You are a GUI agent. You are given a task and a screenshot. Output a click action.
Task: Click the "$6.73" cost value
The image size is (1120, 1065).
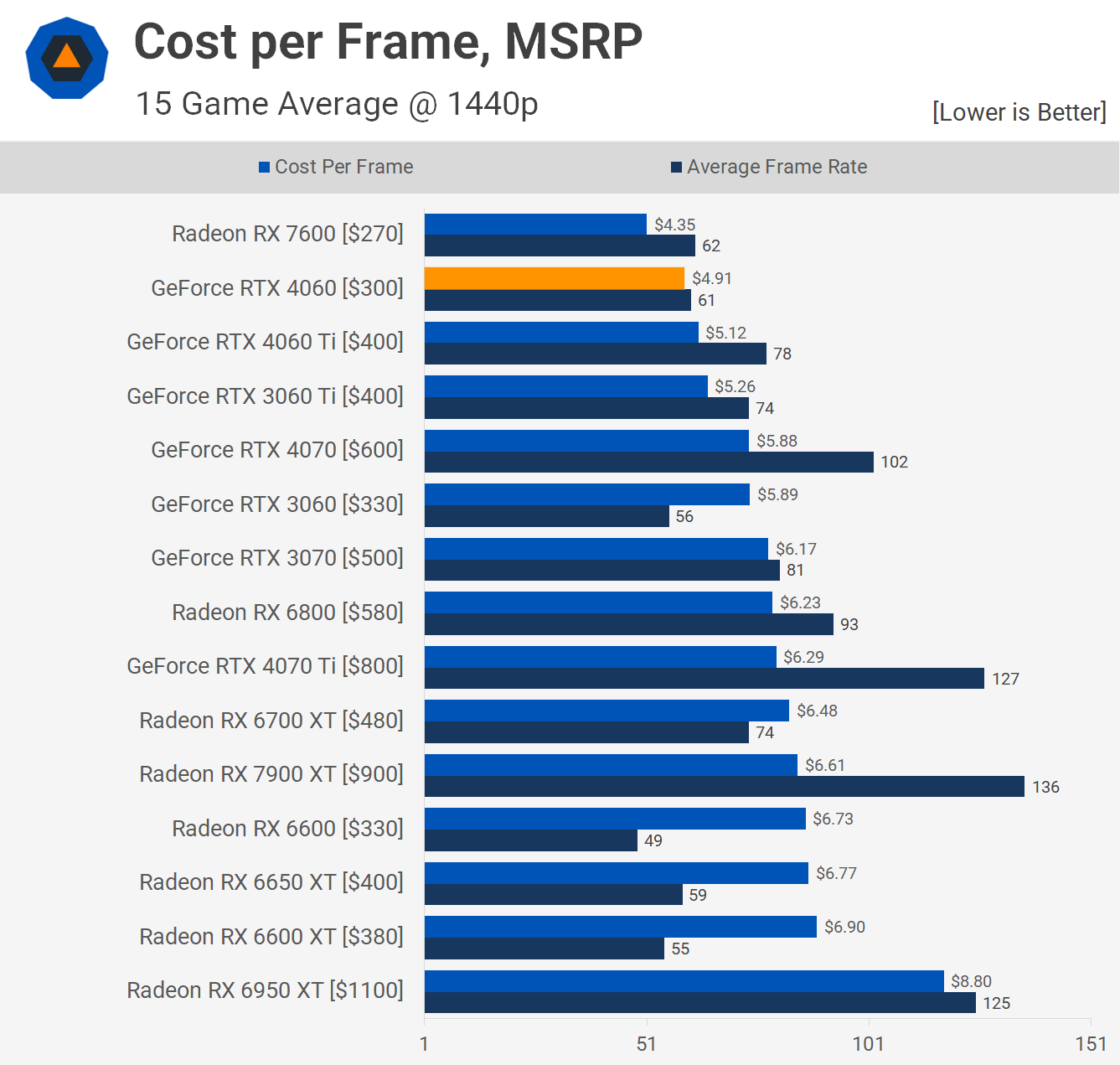tap(833, 819)
